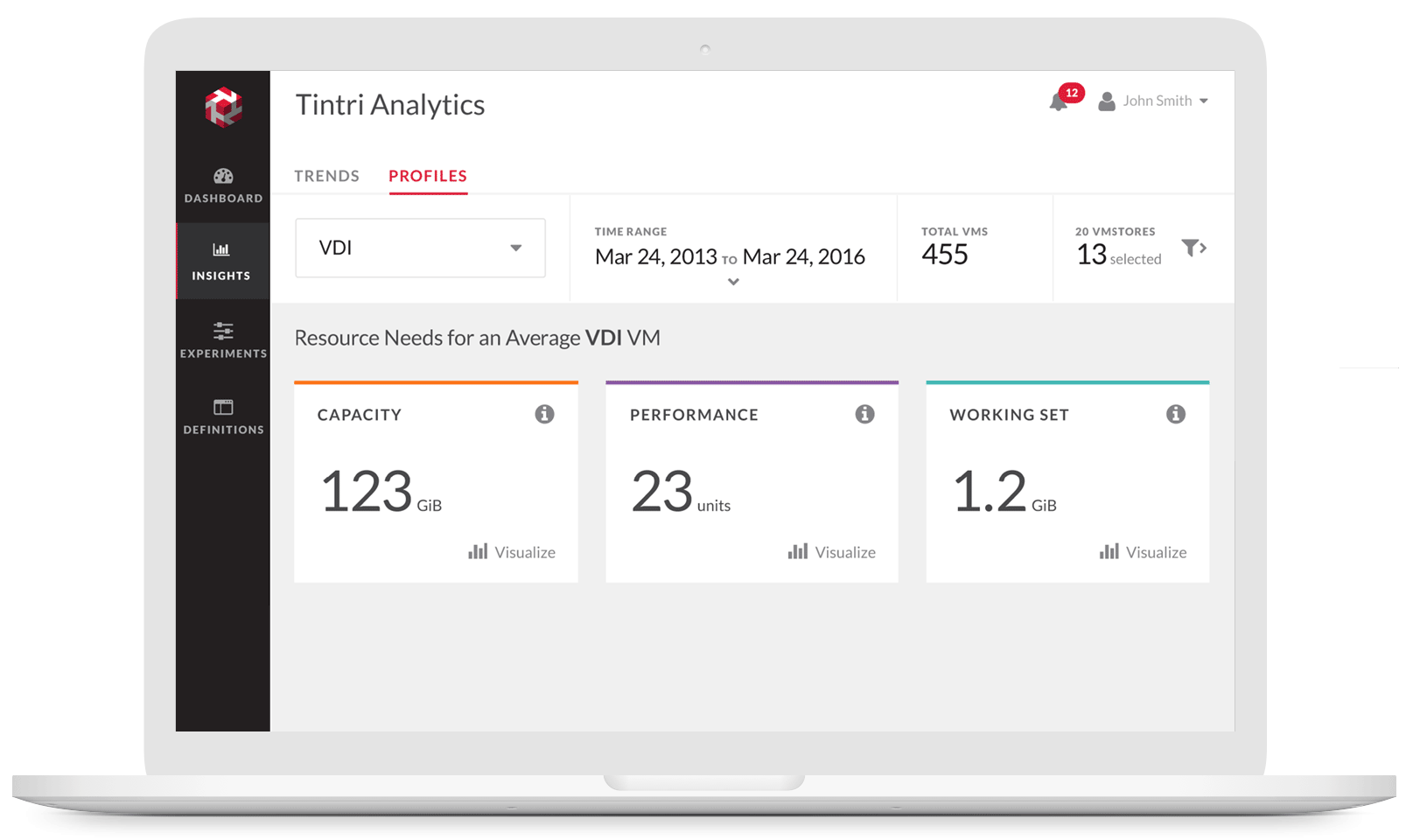The image size is (1413, 840).
Task: Click the Total VMs 455 value
Action: (x=945, y=255)
